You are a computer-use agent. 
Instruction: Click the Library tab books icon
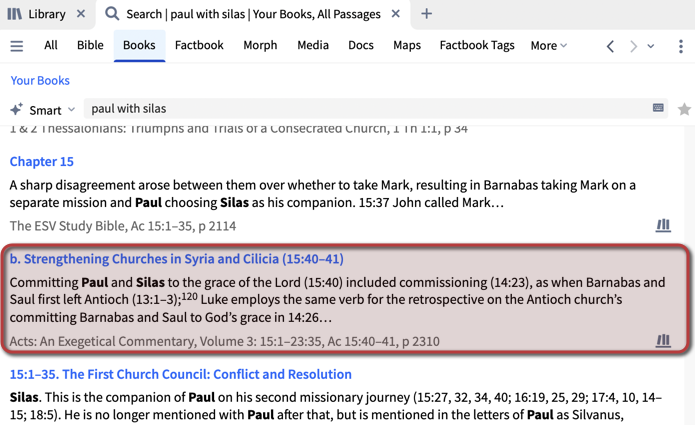(x=15, y=14)
